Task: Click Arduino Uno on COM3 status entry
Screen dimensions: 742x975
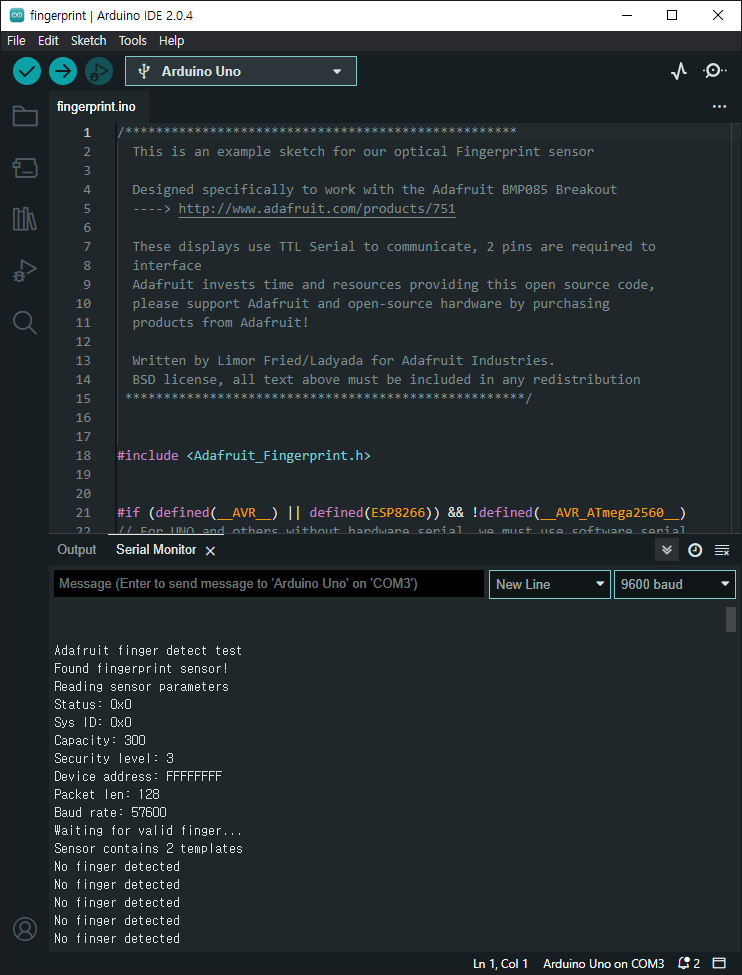Action: 603,964
